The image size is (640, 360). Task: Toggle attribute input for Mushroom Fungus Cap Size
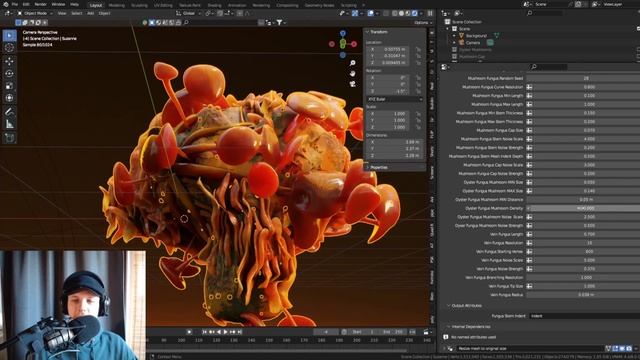click(x=529, y=130)
